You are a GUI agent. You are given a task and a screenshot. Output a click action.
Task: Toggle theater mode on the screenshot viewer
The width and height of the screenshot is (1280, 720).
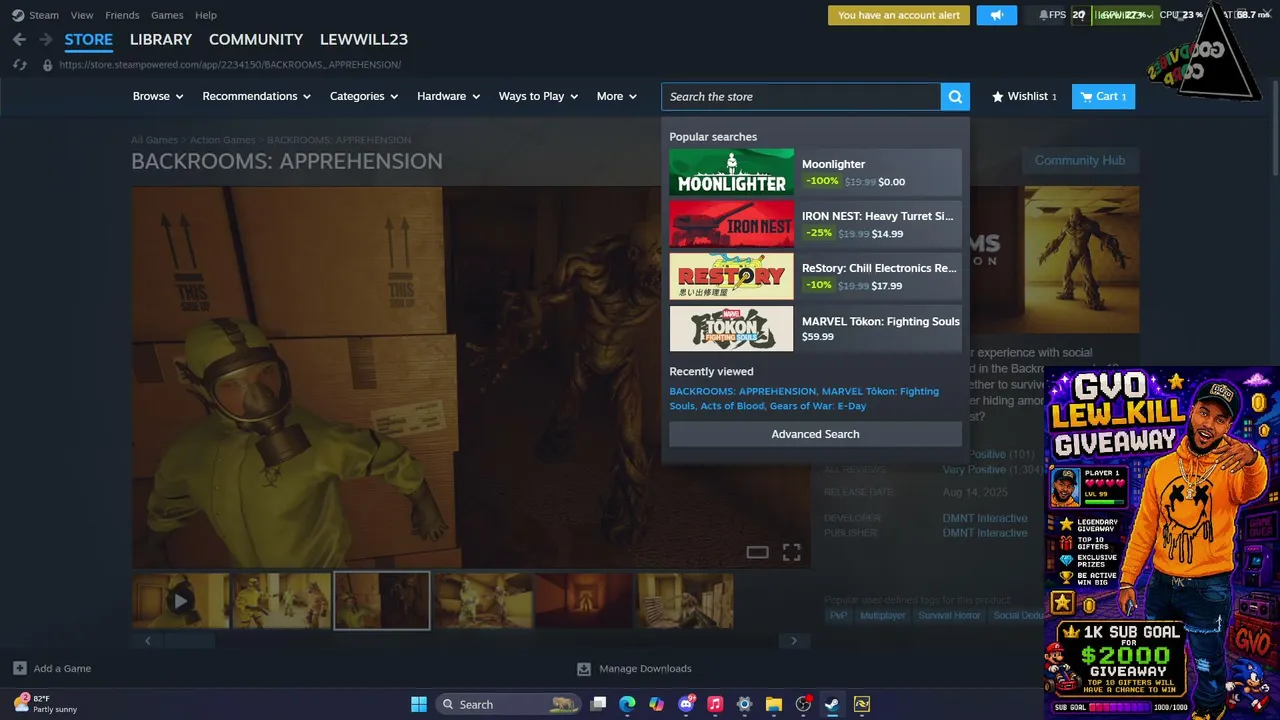757,552
